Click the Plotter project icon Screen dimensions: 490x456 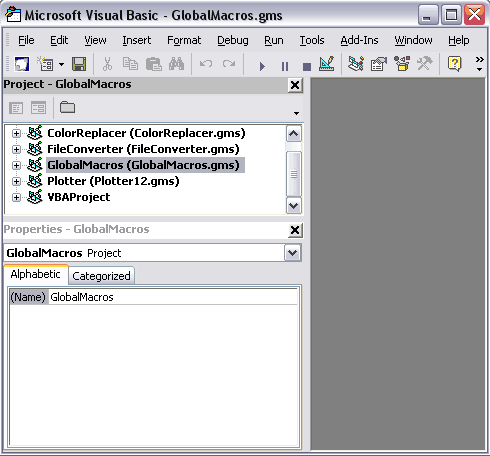(x=35, y=181)
